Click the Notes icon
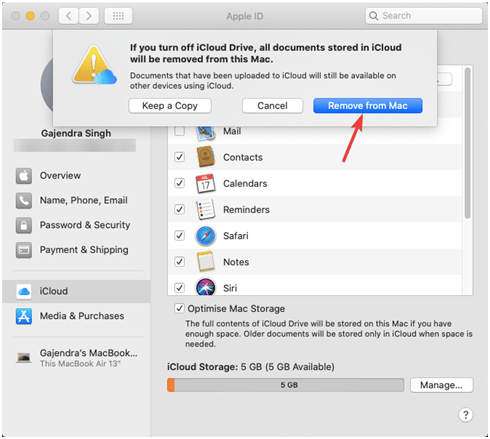Screen dimensions: 490x439 [205, 262]
